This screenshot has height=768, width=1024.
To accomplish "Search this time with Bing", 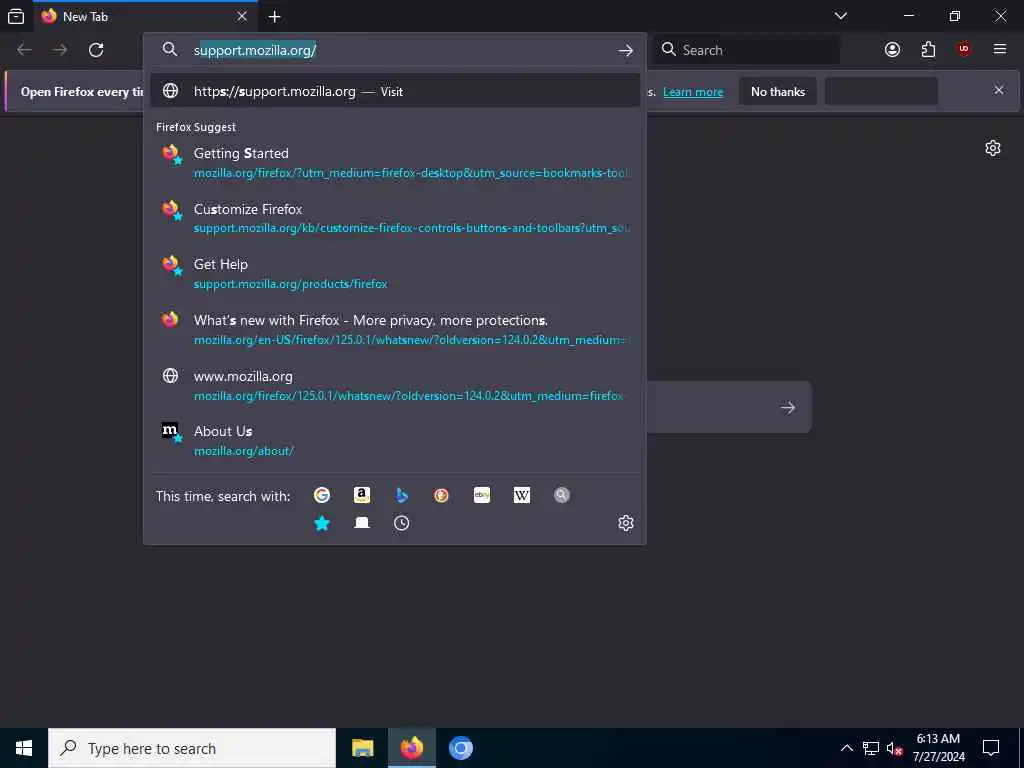I will click(402, 495).
